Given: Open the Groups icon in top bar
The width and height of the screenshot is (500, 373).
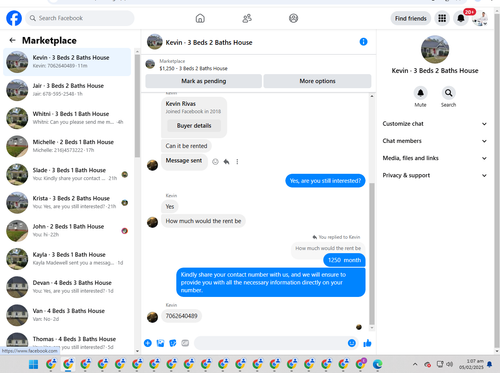Looking at the screenshot, I should coord(293,18).
